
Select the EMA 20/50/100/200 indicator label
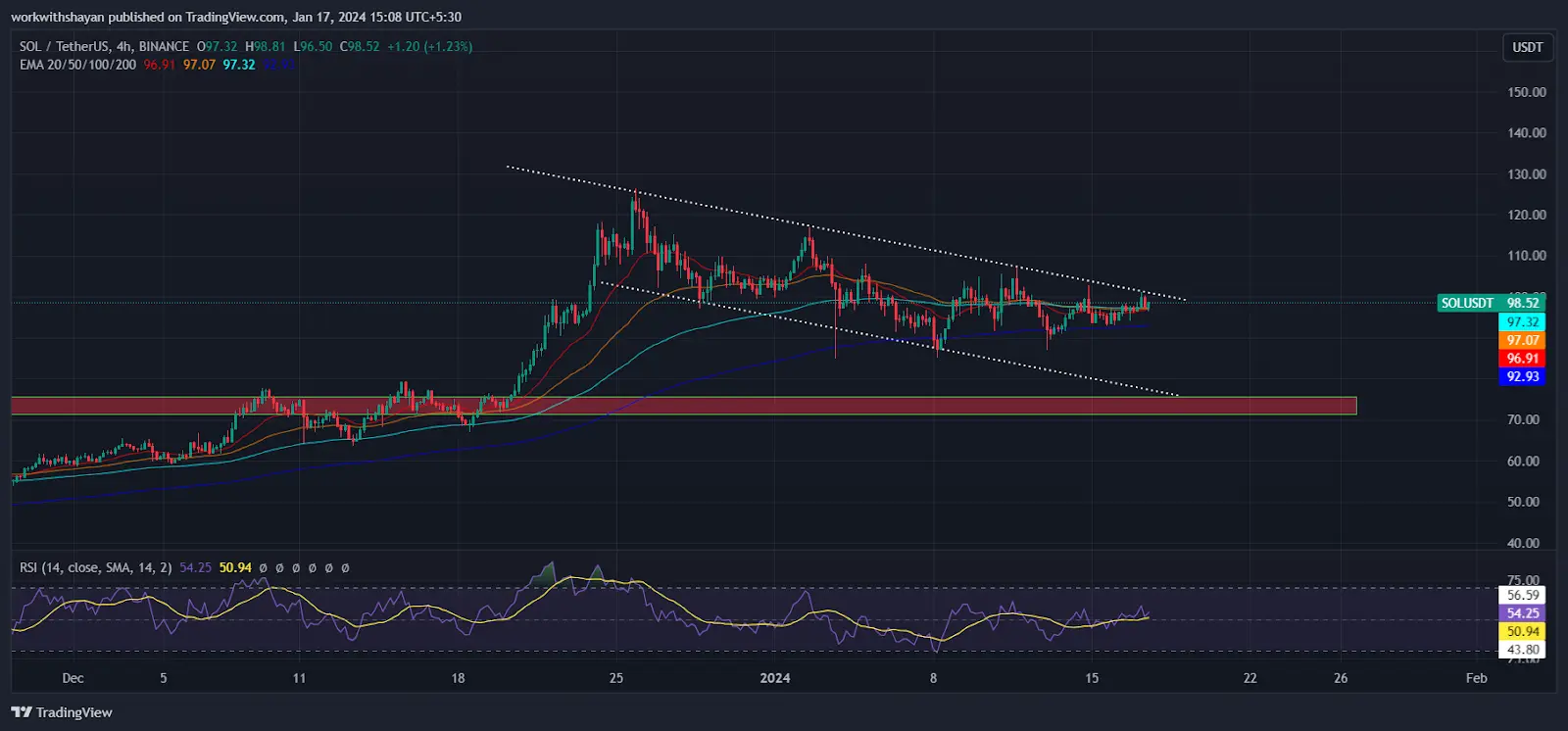77,65
